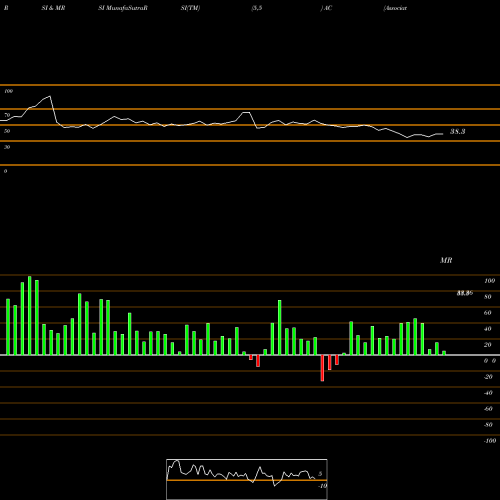Click the longest red negative MR bar

[322, 368]
